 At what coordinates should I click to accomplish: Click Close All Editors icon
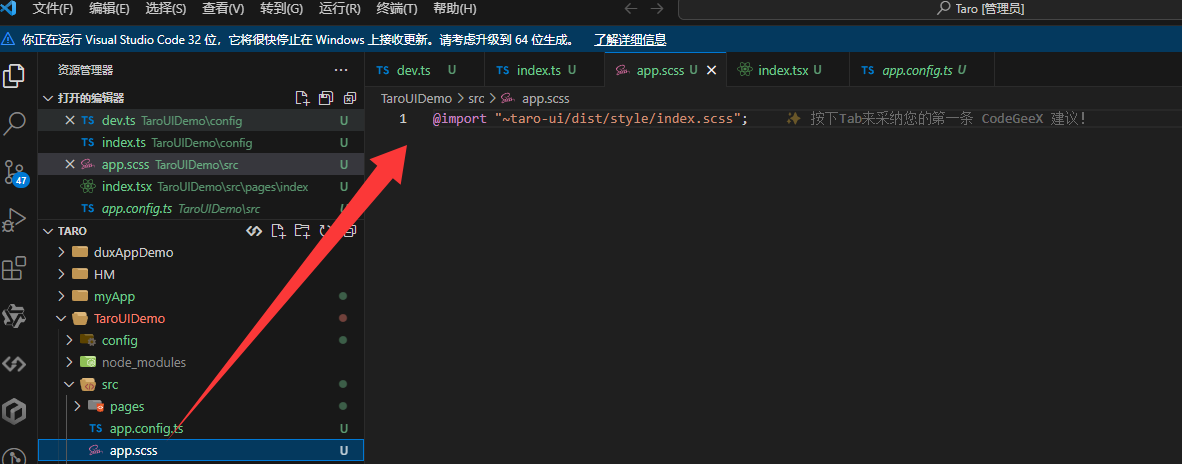coord(350,98)
